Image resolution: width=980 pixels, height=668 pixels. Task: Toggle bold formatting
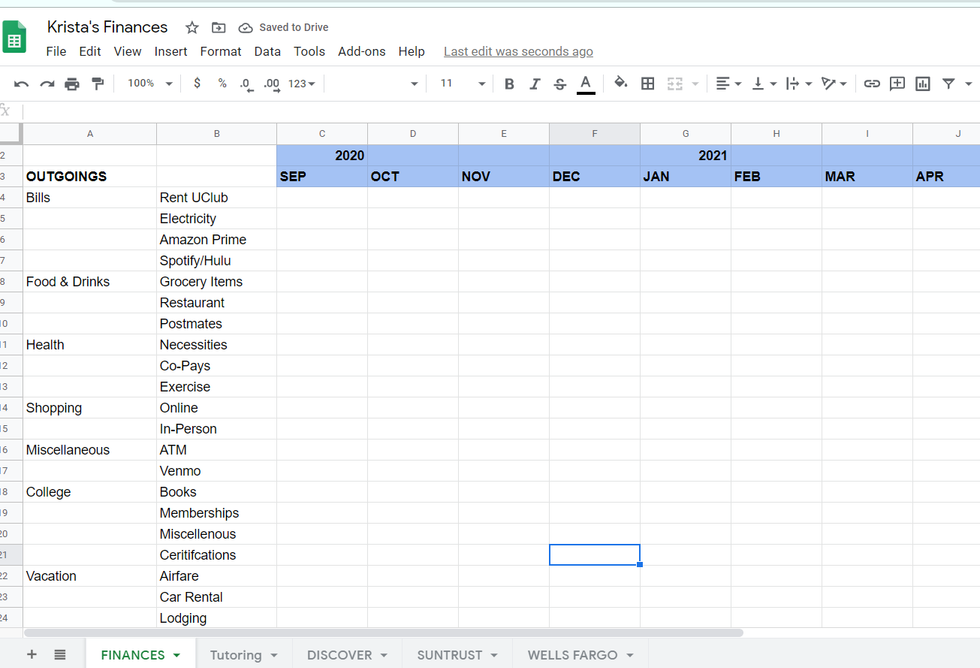(509, 84)
